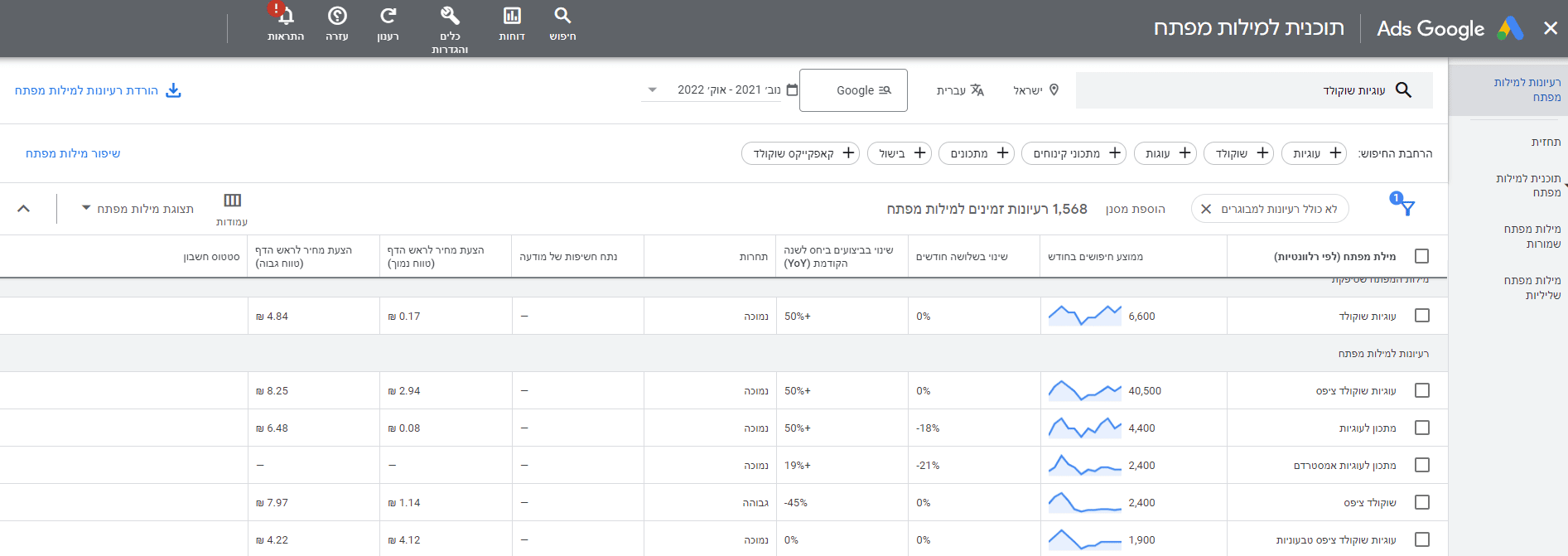Click add filter (הוספת מסנן)
This screenshot has height=556, width=1568.
tap(1135, 210)
